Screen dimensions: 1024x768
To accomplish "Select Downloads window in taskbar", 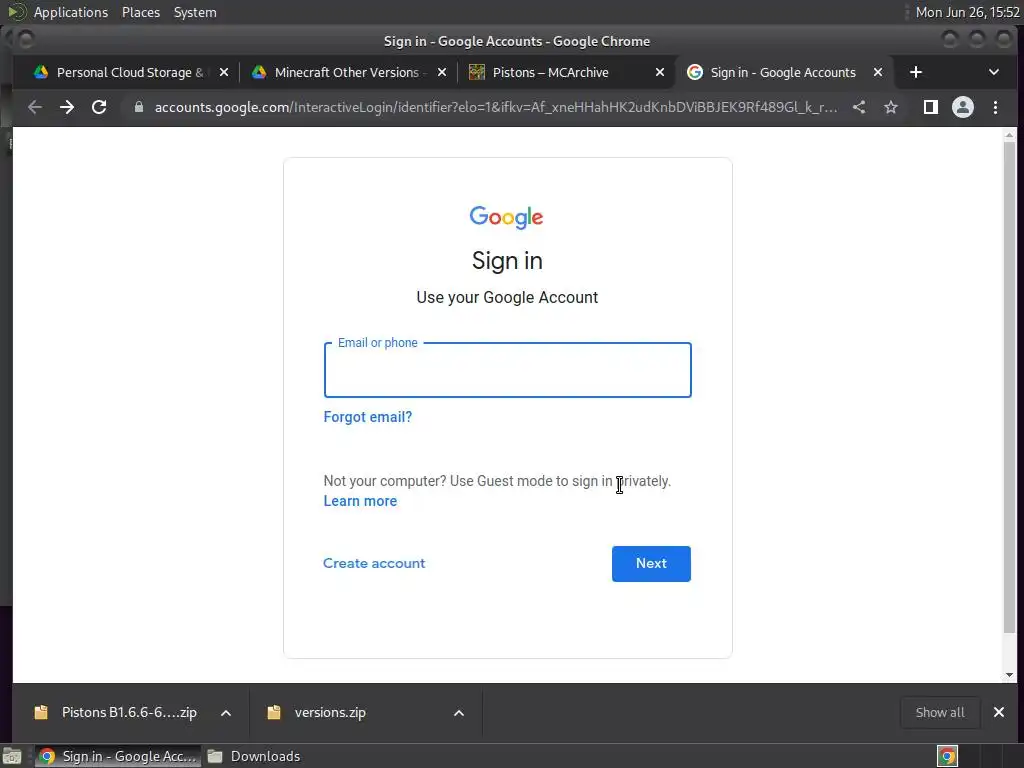I will [255, 756].
